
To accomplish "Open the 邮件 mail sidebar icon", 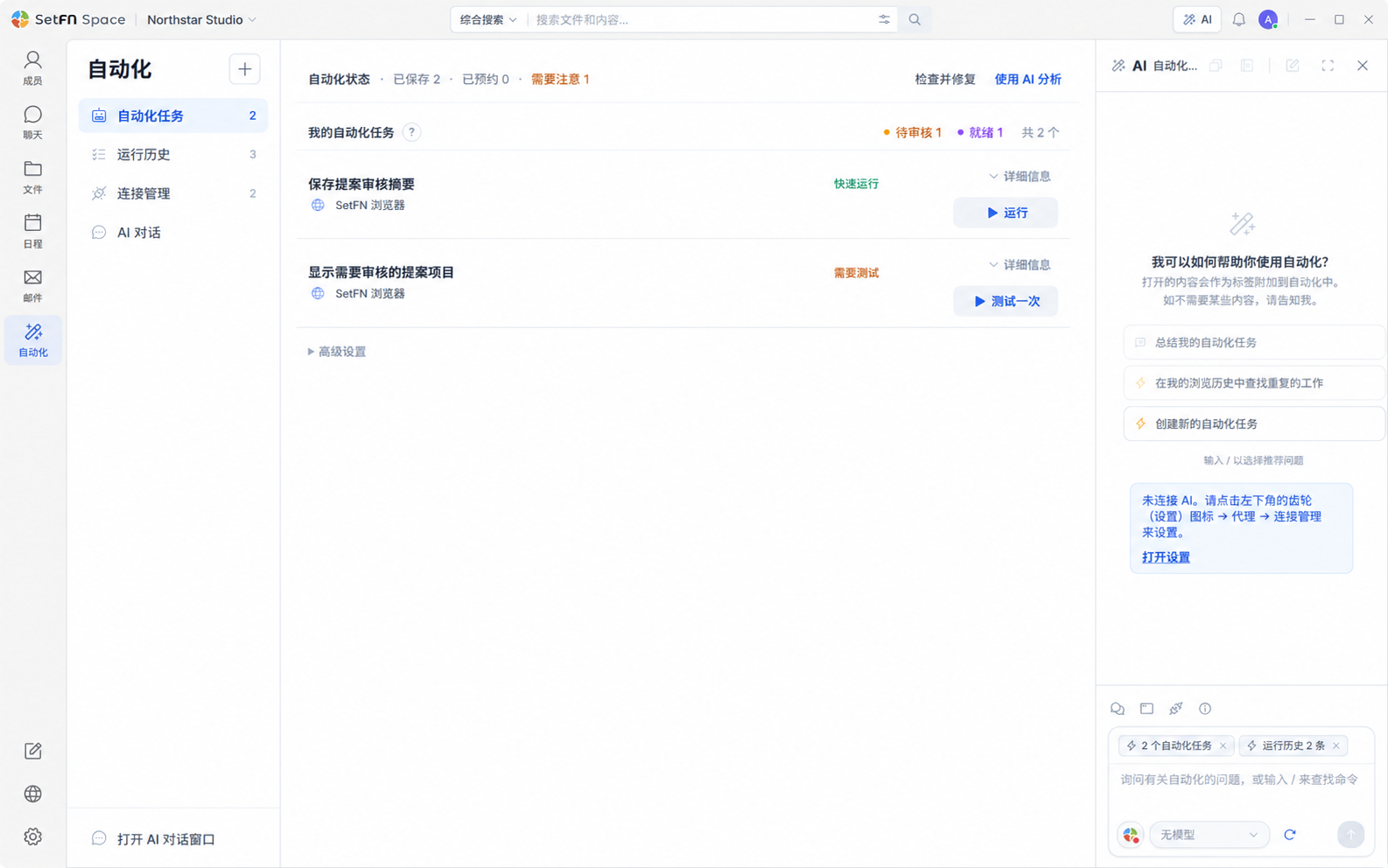I will (32, 285).
